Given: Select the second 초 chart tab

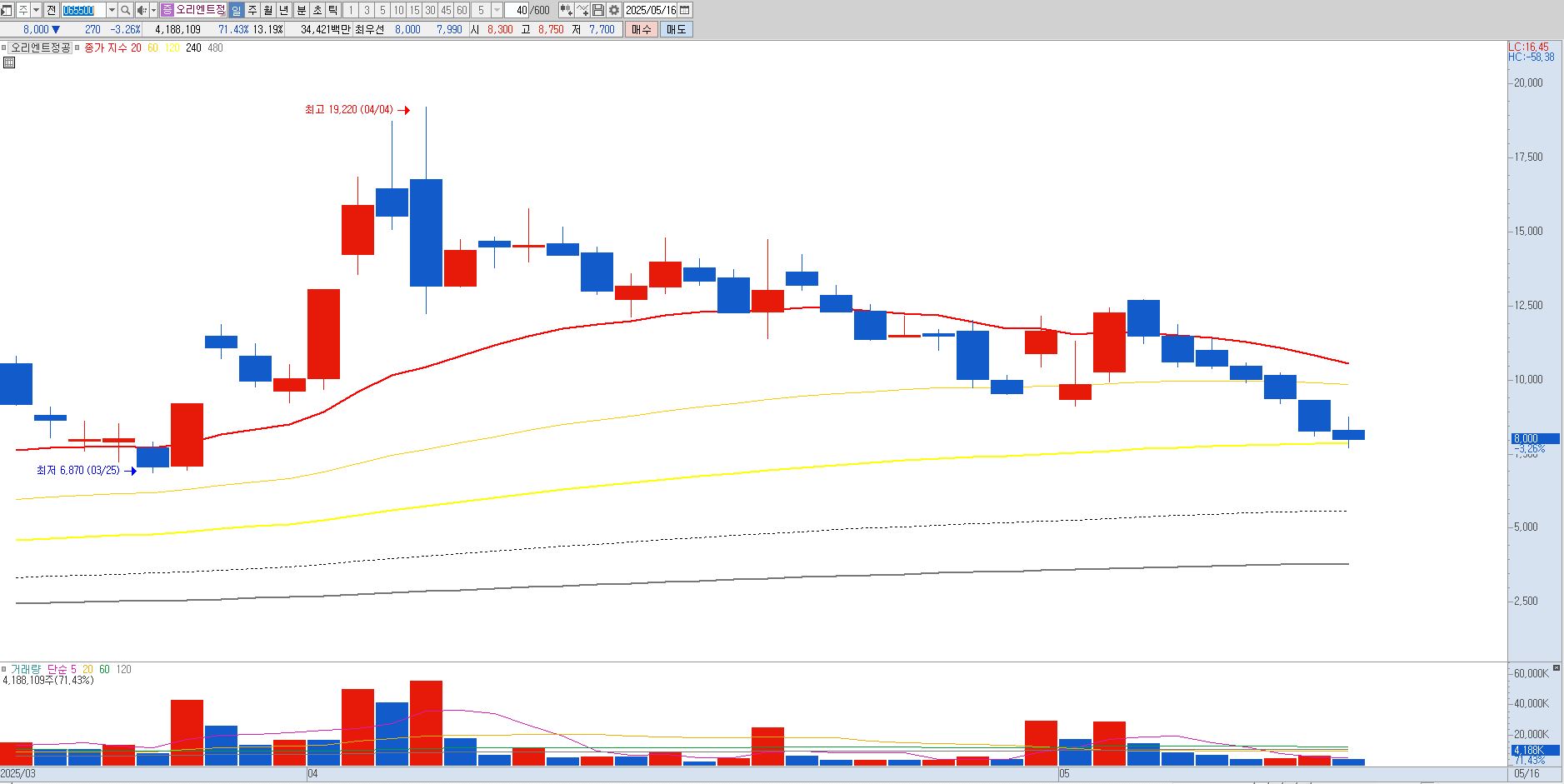Looking at the screenshot, I should (x=317, y=10).
